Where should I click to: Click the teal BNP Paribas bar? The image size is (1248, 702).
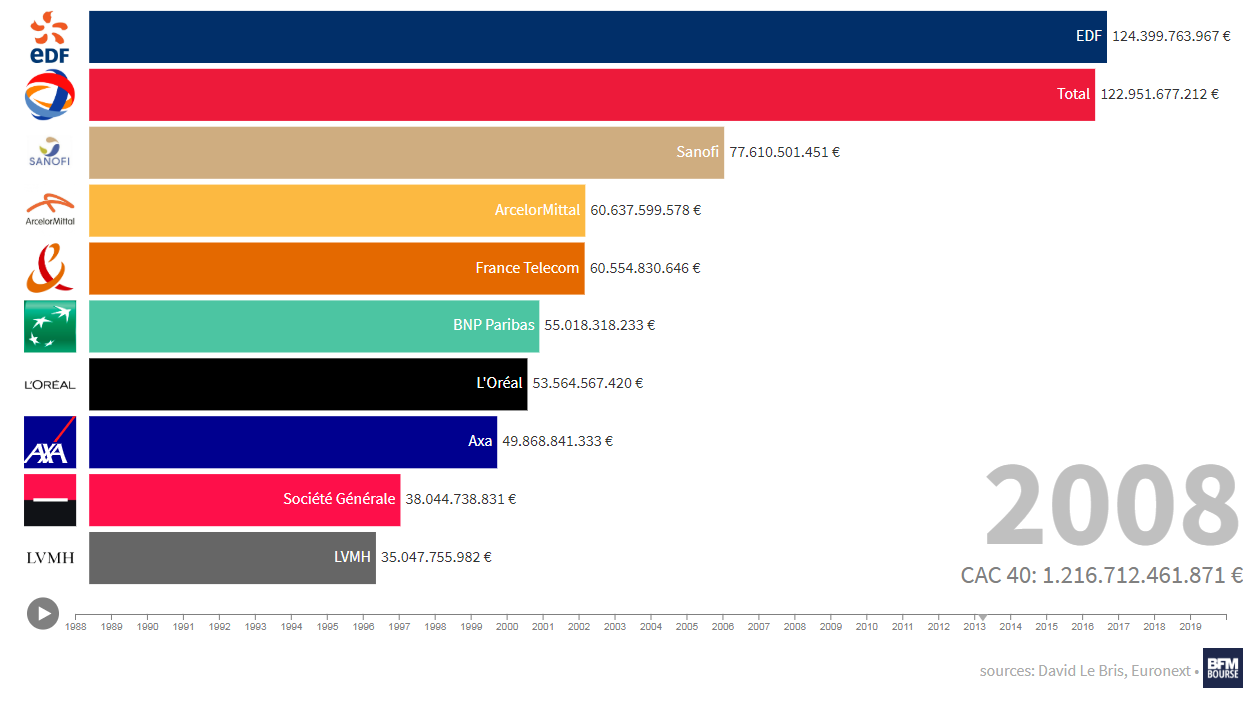314,326
